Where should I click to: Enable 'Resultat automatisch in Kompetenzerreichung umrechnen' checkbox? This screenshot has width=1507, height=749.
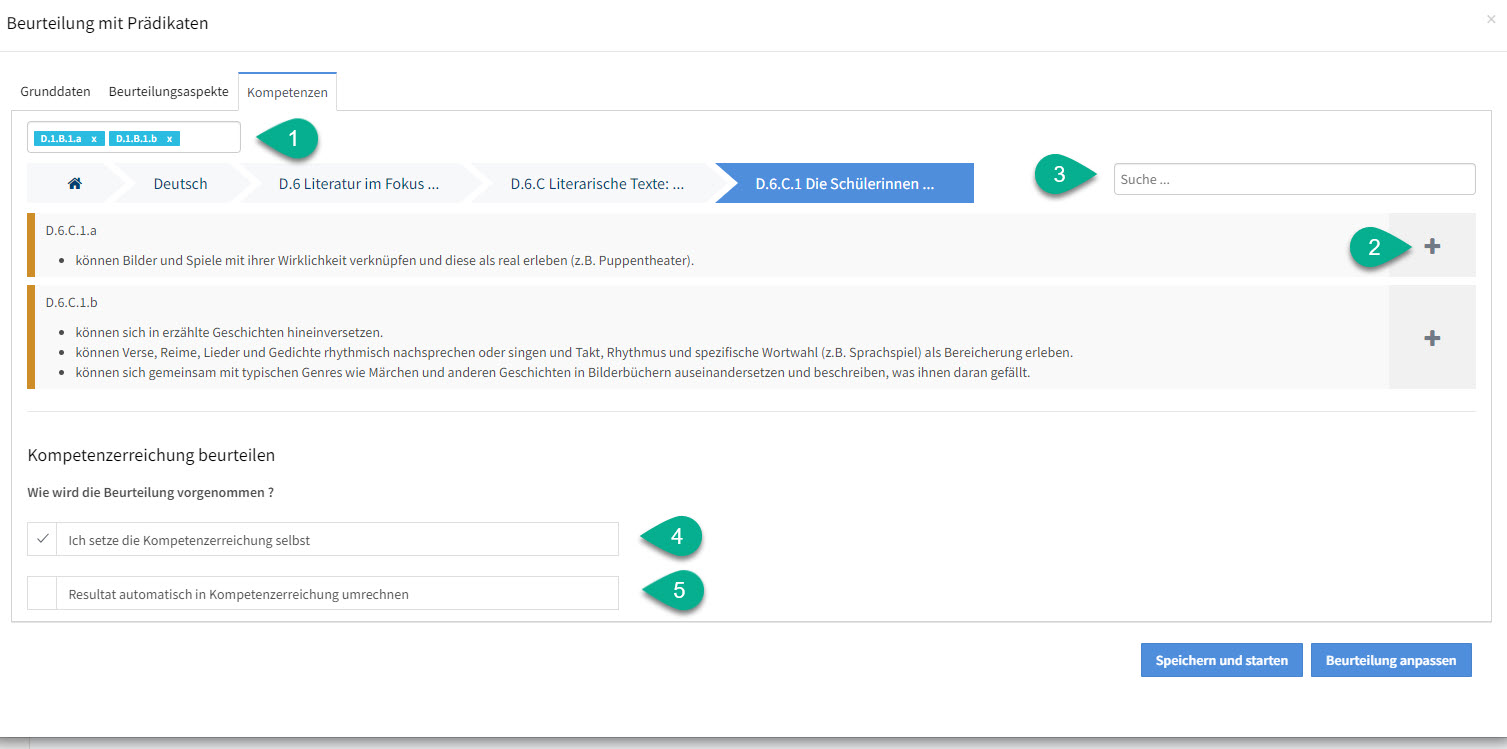point(43,593)
